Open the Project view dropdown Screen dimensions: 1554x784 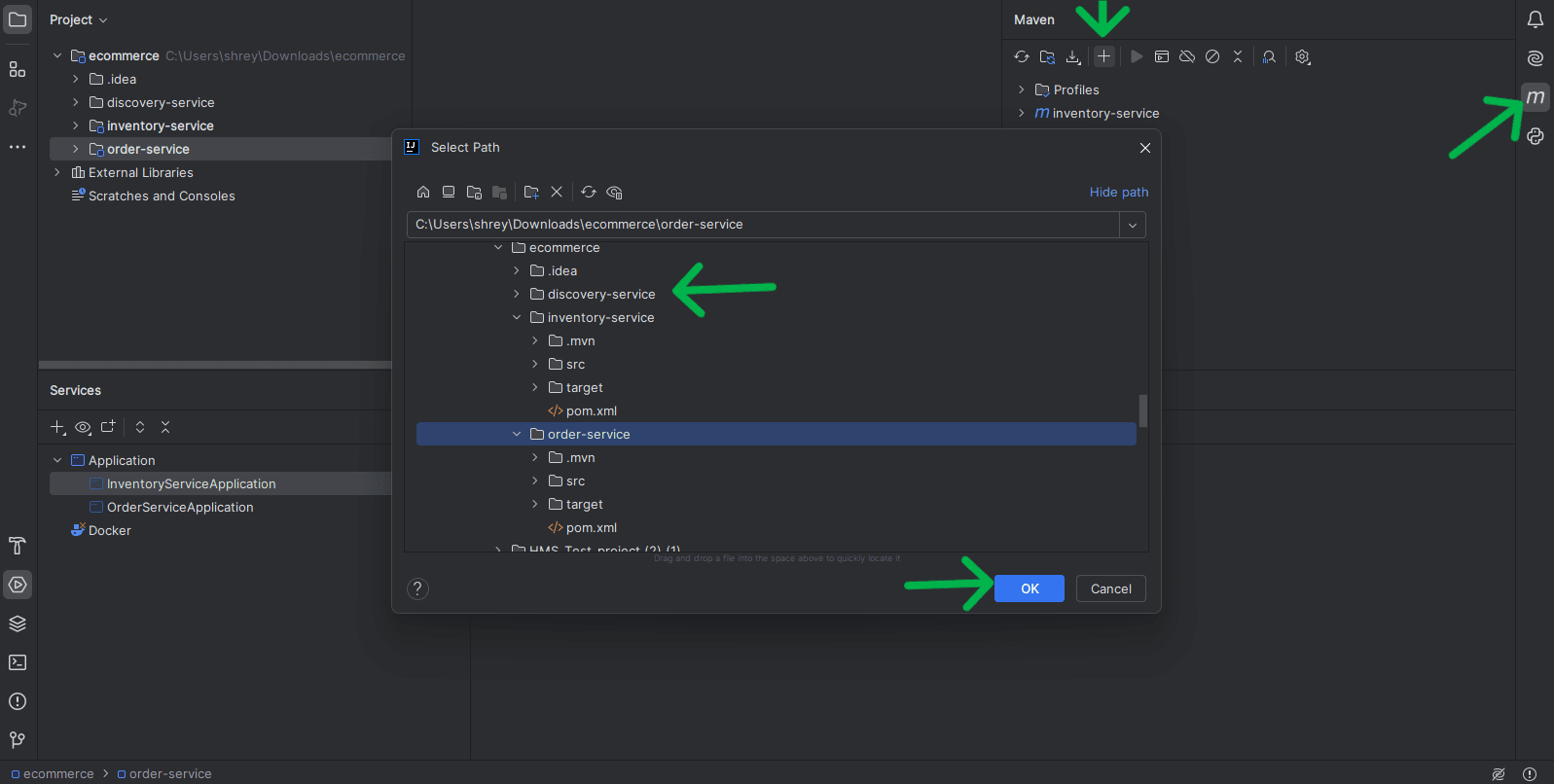click(x=79, y=19)
